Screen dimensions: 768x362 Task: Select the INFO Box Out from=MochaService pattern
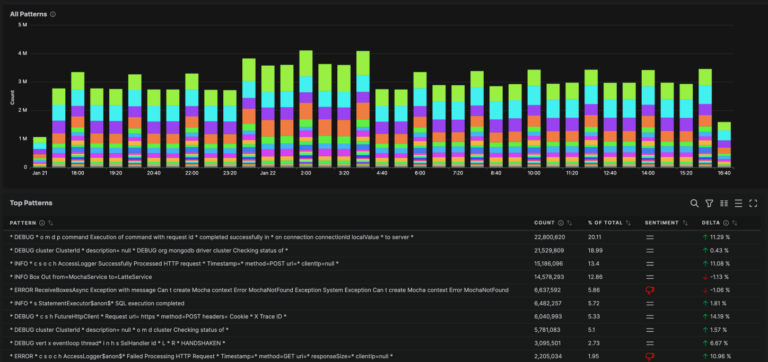[x=81, y=277]
